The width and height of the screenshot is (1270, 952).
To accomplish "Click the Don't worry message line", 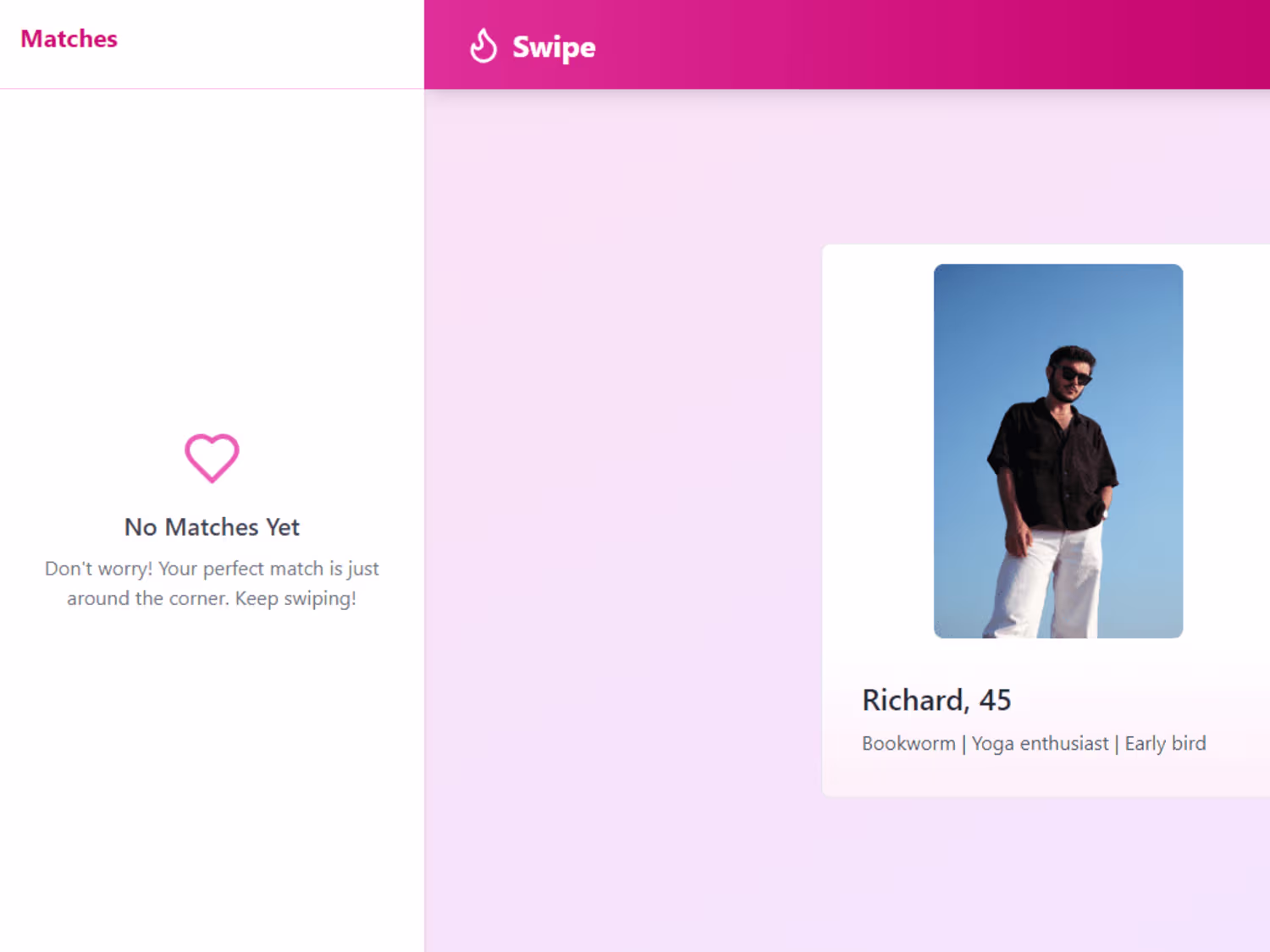I will click(x=212, y=569).
